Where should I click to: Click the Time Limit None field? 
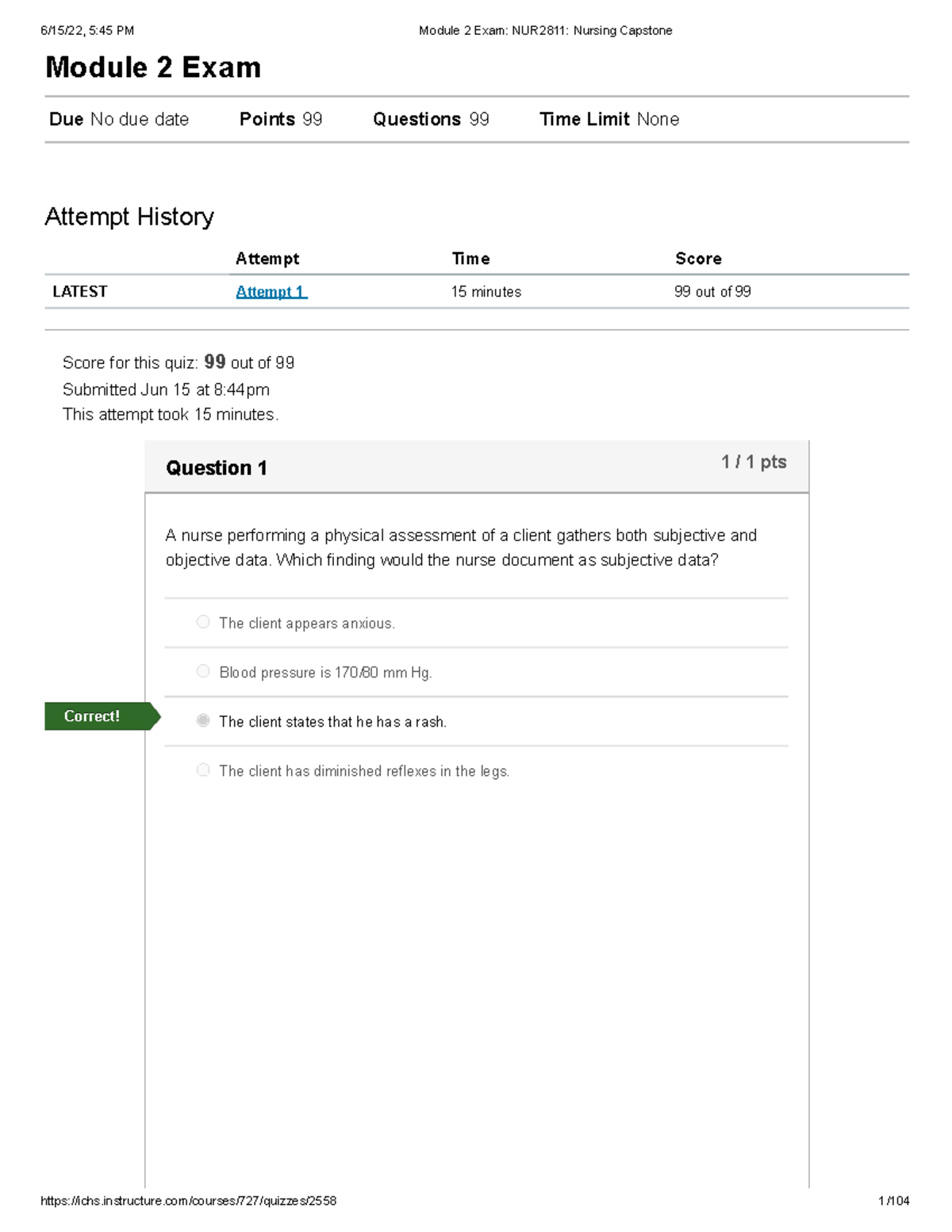click(609, 119)
